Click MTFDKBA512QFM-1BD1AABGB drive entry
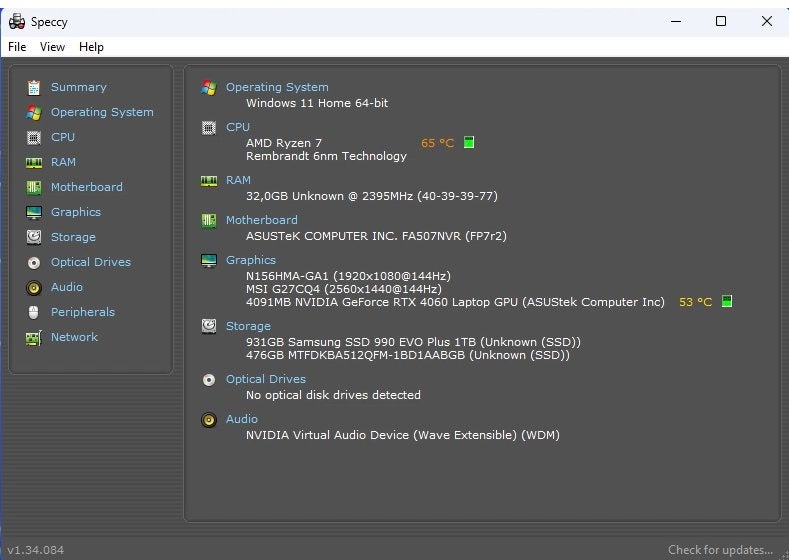This screenshot has height=560, width=789. point(408,355)
